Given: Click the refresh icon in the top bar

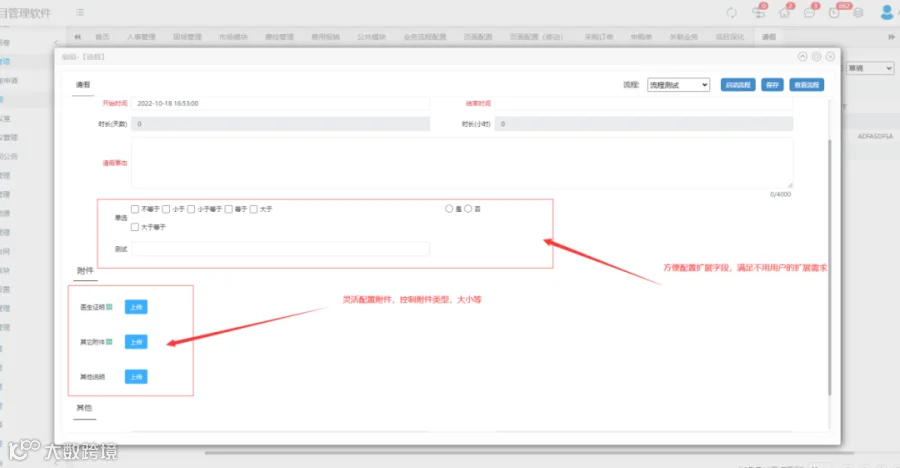Looking at the screenshot, I should coord(731,13).
